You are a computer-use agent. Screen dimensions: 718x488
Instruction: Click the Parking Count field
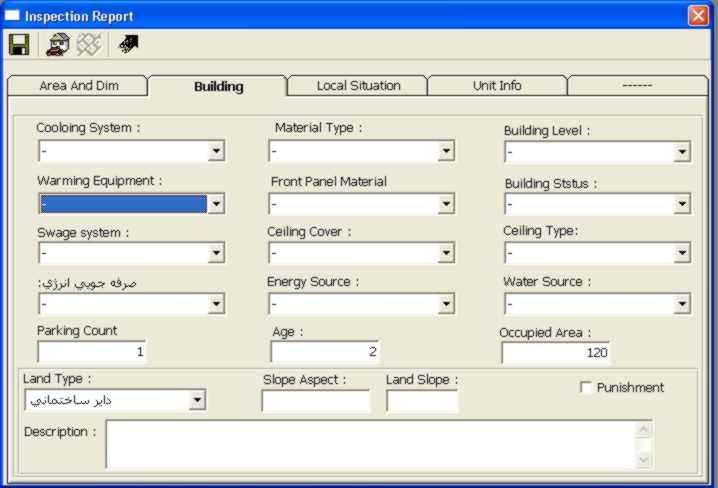(x=92, y=352)
